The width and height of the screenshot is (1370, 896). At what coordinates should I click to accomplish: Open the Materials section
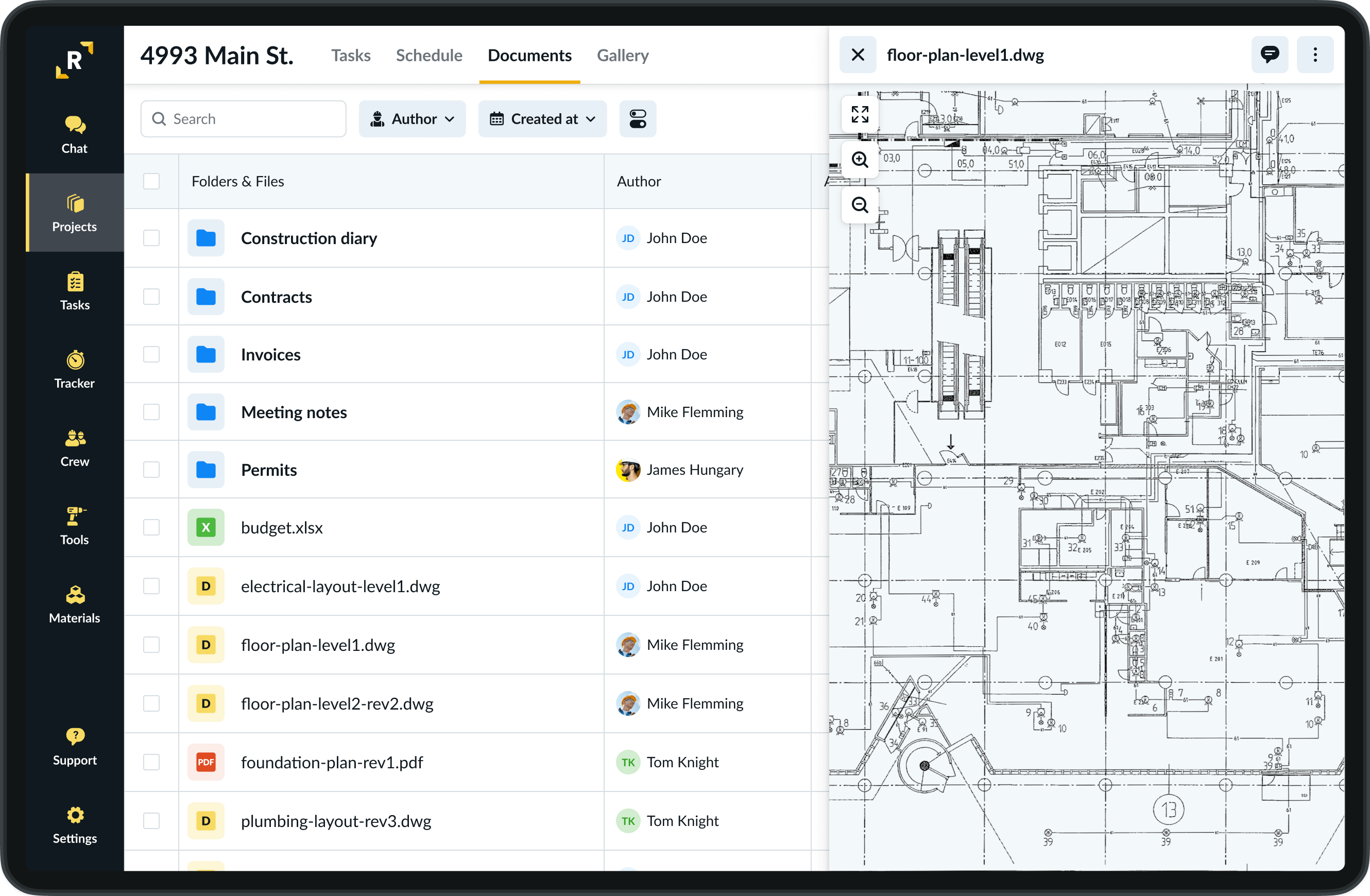coord(74,603)
